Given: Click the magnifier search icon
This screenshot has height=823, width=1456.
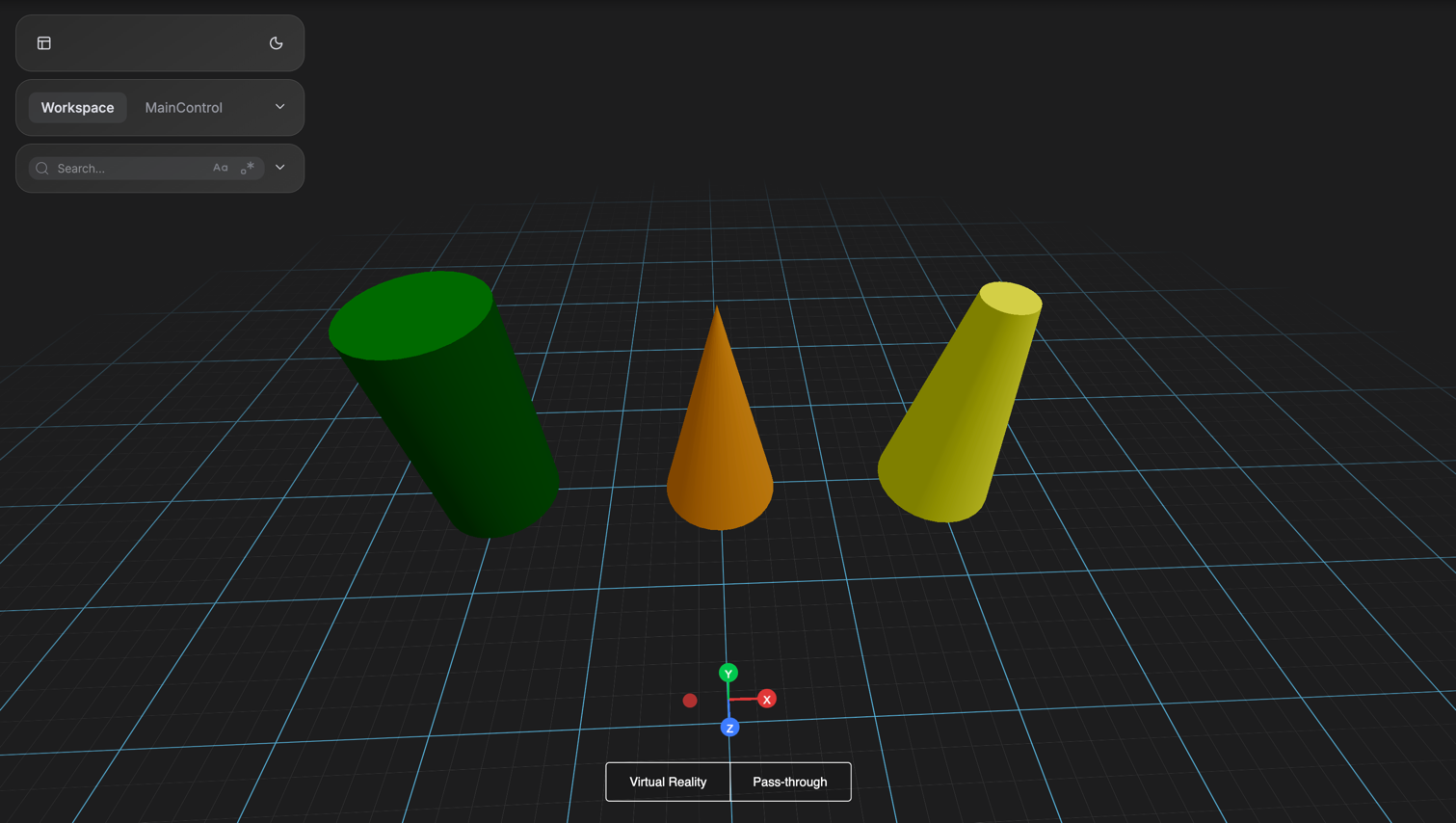Looking at the screenshot, I should pos(42,169).
